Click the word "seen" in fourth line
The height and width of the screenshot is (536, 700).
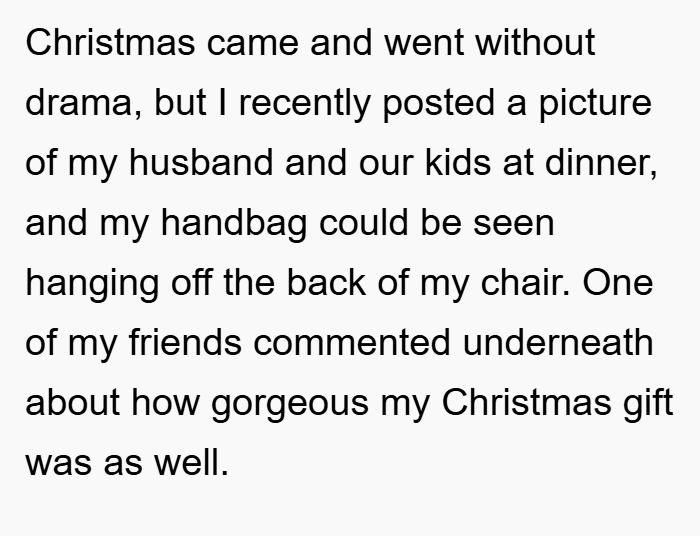coord(514,223)
